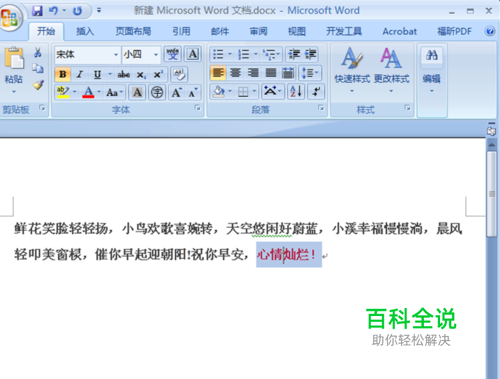Toggle Underline formatting
Screen dimensions: 500x379
(97, 74)
